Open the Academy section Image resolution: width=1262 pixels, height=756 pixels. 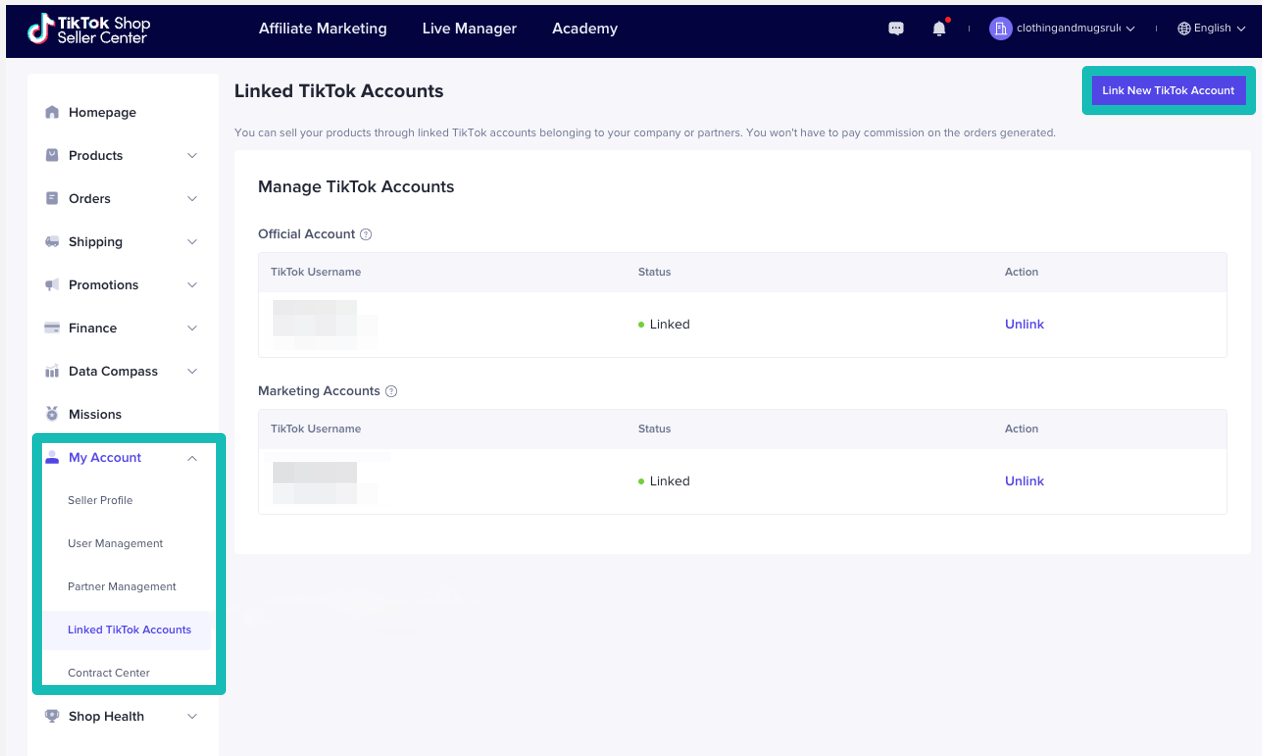click(584, 29)
